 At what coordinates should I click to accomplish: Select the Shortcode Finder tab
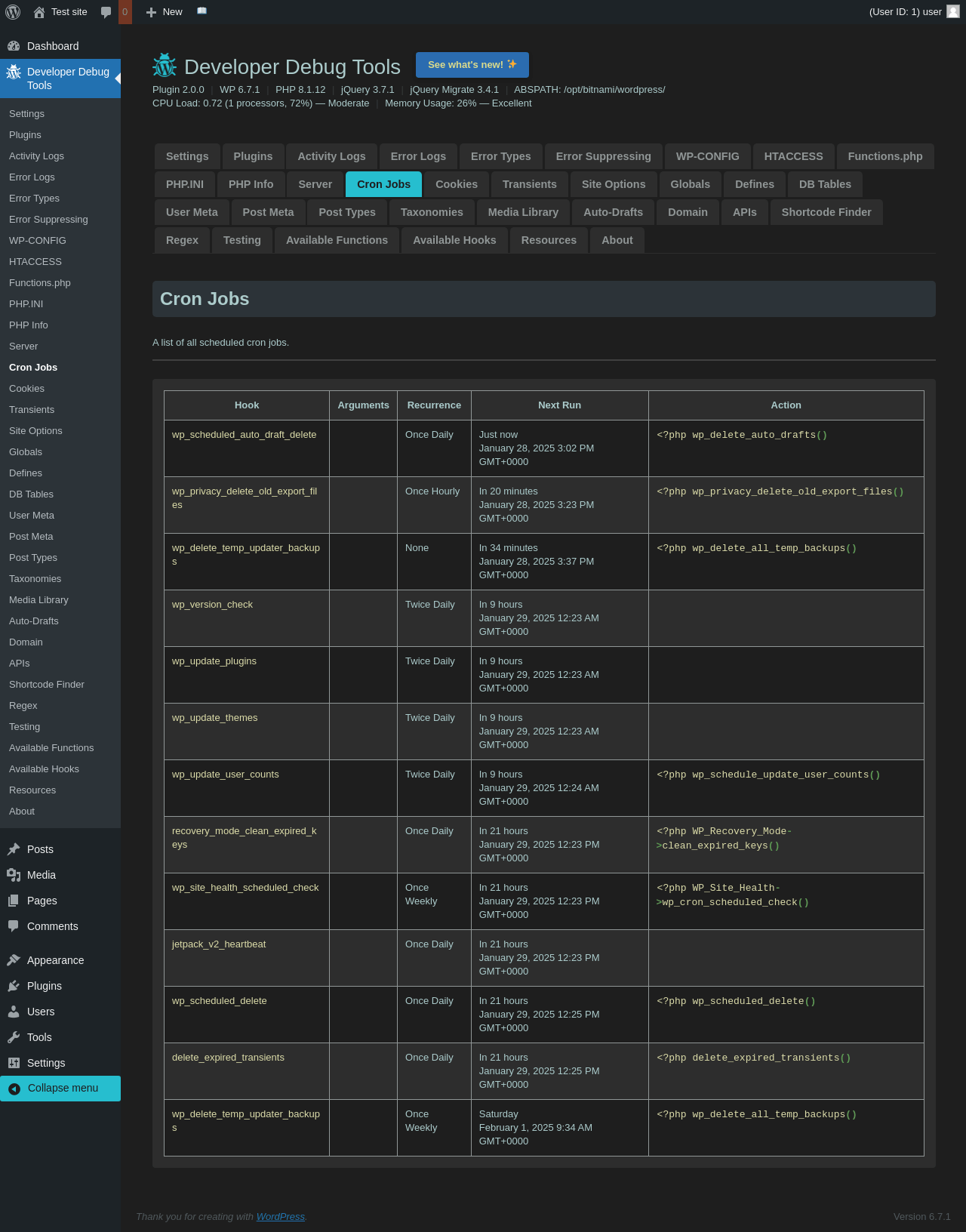[826, 212]
